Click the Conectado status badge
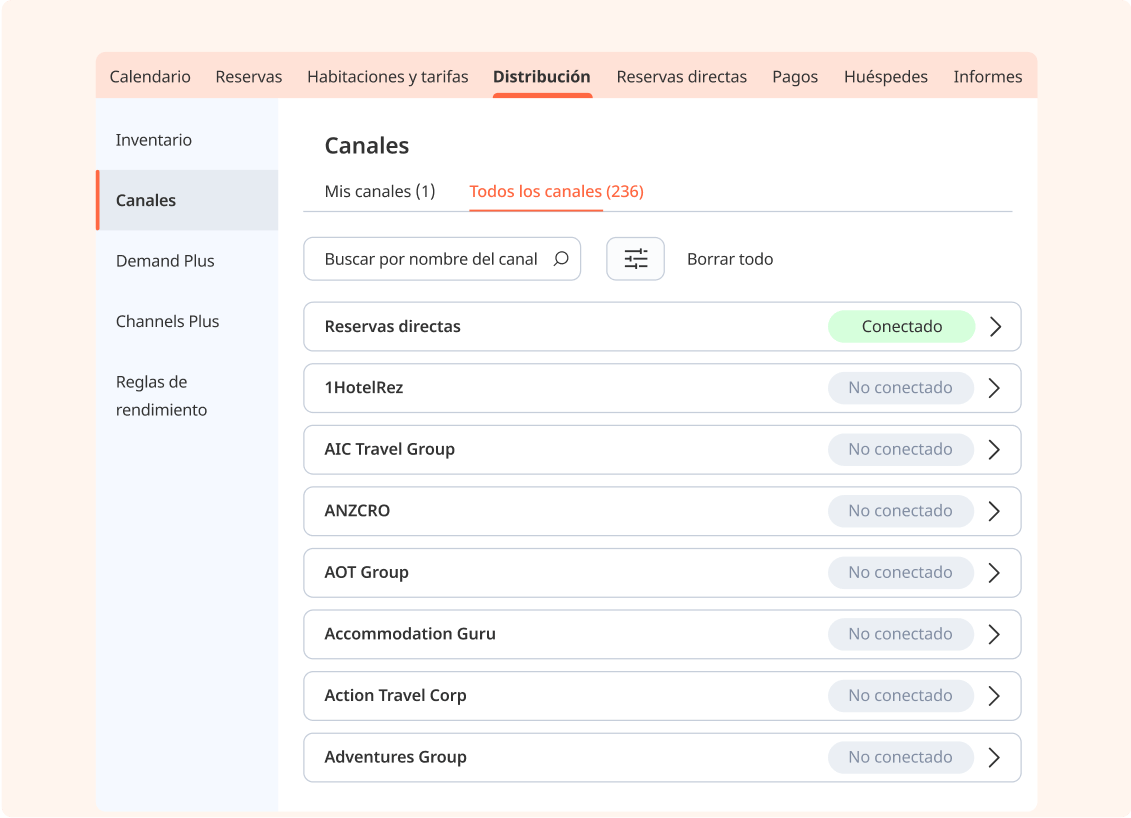The height and width of the screenshot is (818, 1131). (901, 327)
